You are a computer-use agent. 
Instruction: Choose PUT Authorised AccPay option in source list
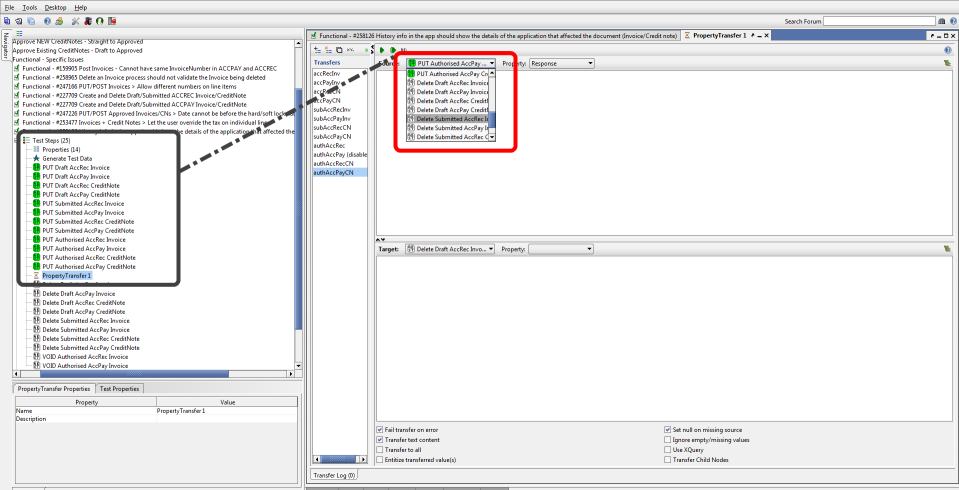point(448,73)
